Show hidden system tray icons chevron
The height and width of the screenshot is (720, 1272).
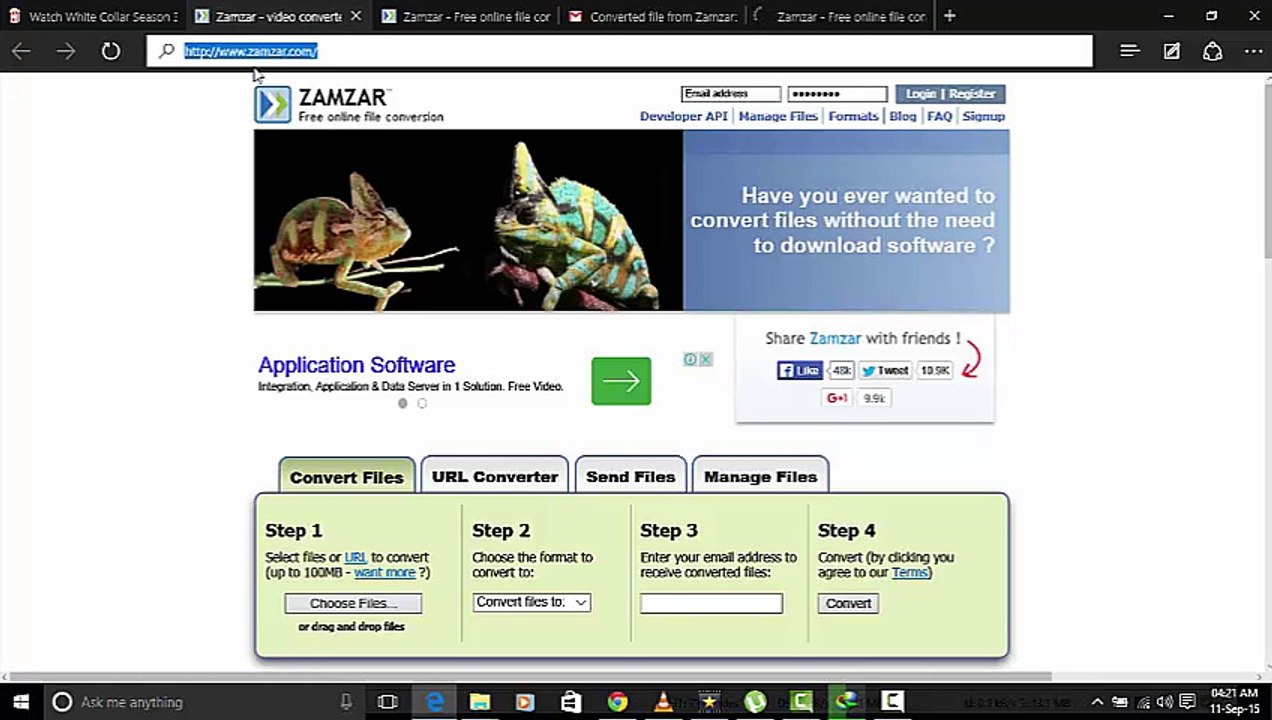(x=1097, y=702)
